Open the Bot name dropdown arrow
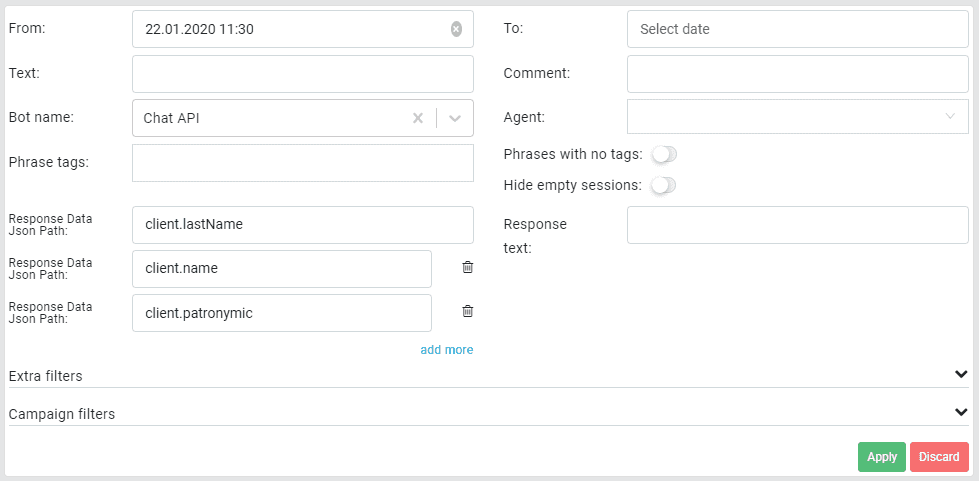Image resolution: width=979 pixels, height=481 pixels. point(455,118)
